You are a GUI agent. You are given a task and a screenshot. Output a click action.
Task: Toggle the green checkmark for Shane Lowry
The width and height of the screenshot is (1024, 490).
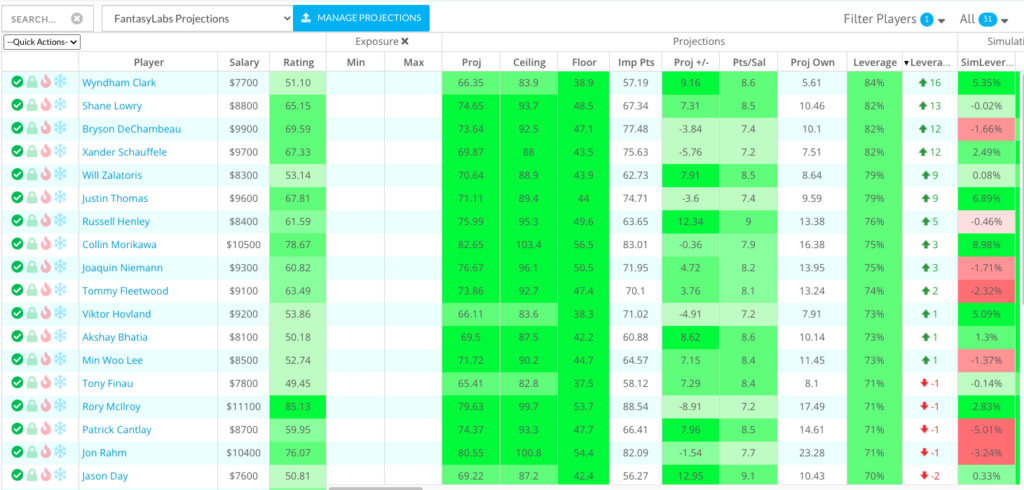click(x=17, y=106)
